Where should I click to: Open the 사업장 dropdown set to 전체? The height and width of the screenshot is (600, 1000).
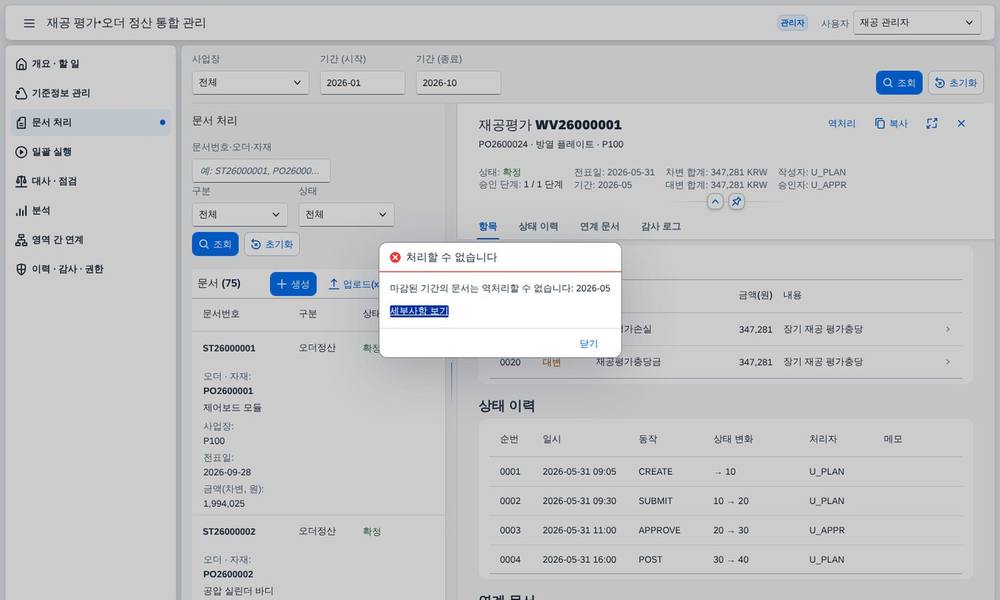pos(250,83)
